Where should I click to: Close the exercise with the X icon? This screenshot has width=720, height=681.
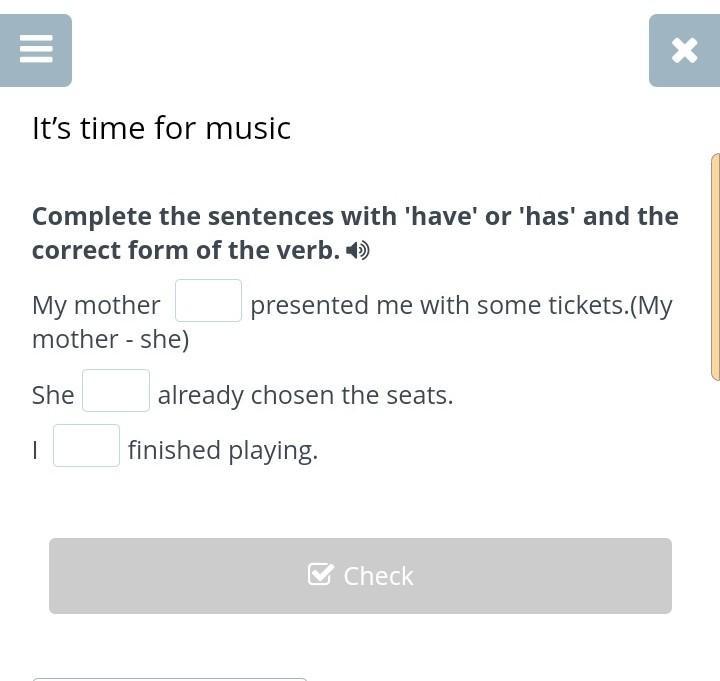click(684, 50)
